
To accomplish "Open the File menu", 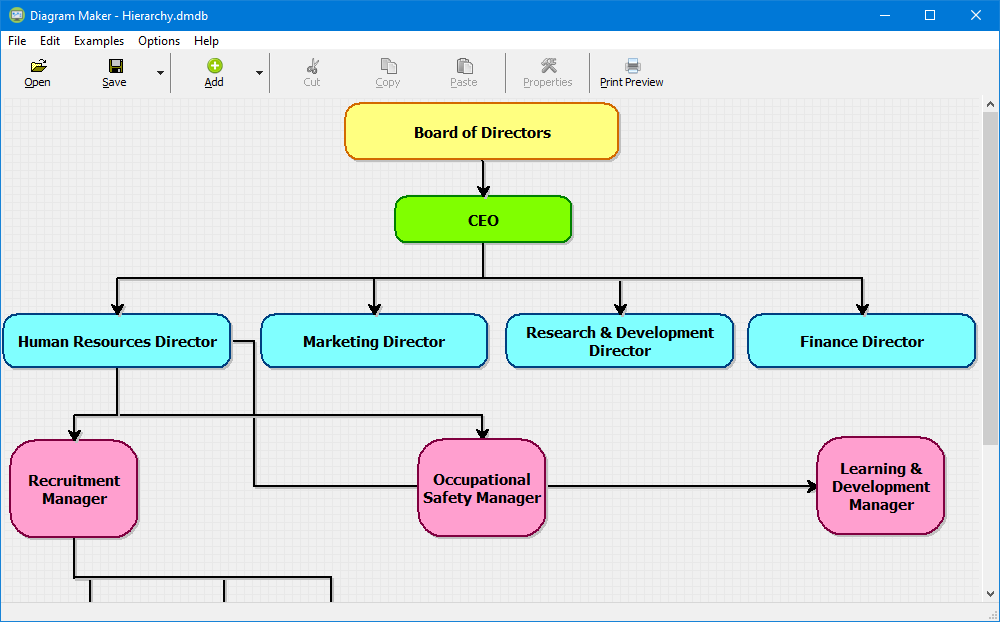I will coord(17,41).
